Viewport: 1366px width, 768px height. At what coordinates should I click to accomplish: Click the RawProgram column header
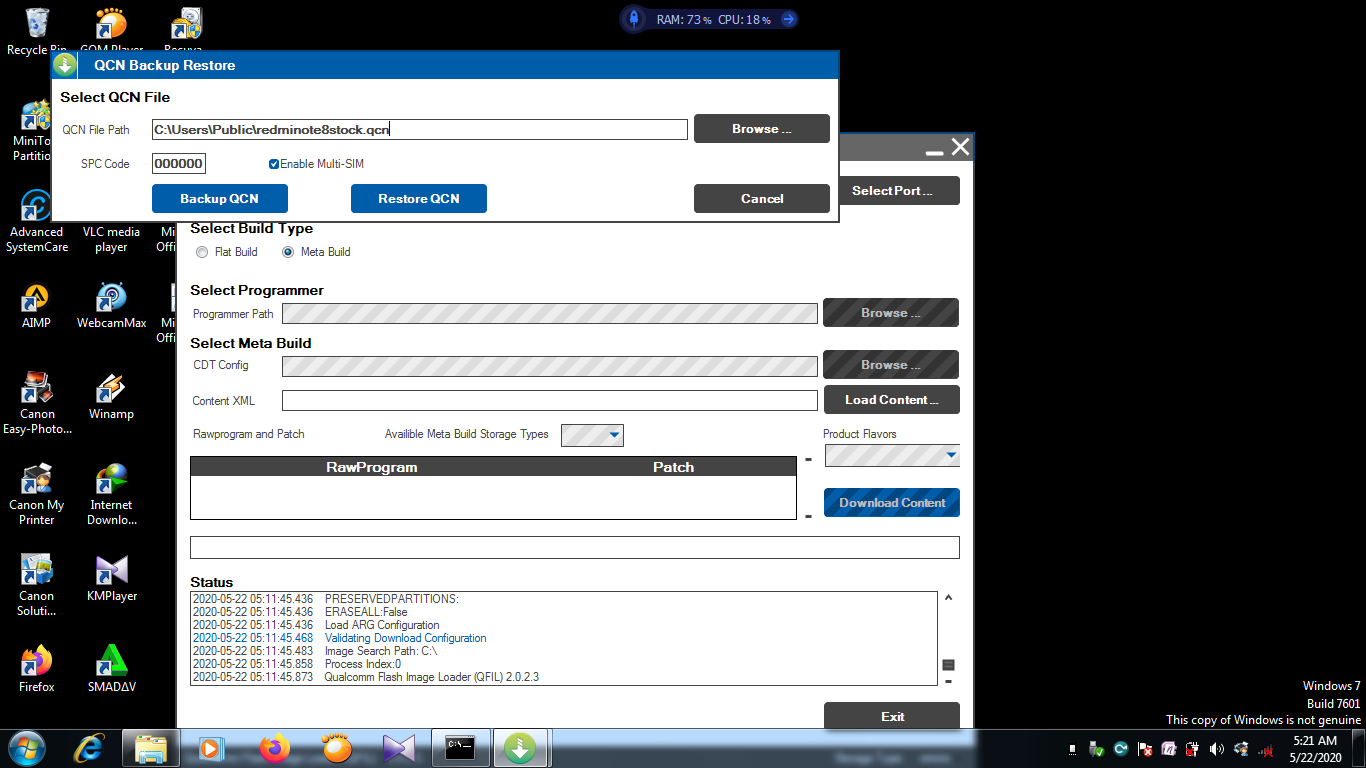click(x=371, y=467)
